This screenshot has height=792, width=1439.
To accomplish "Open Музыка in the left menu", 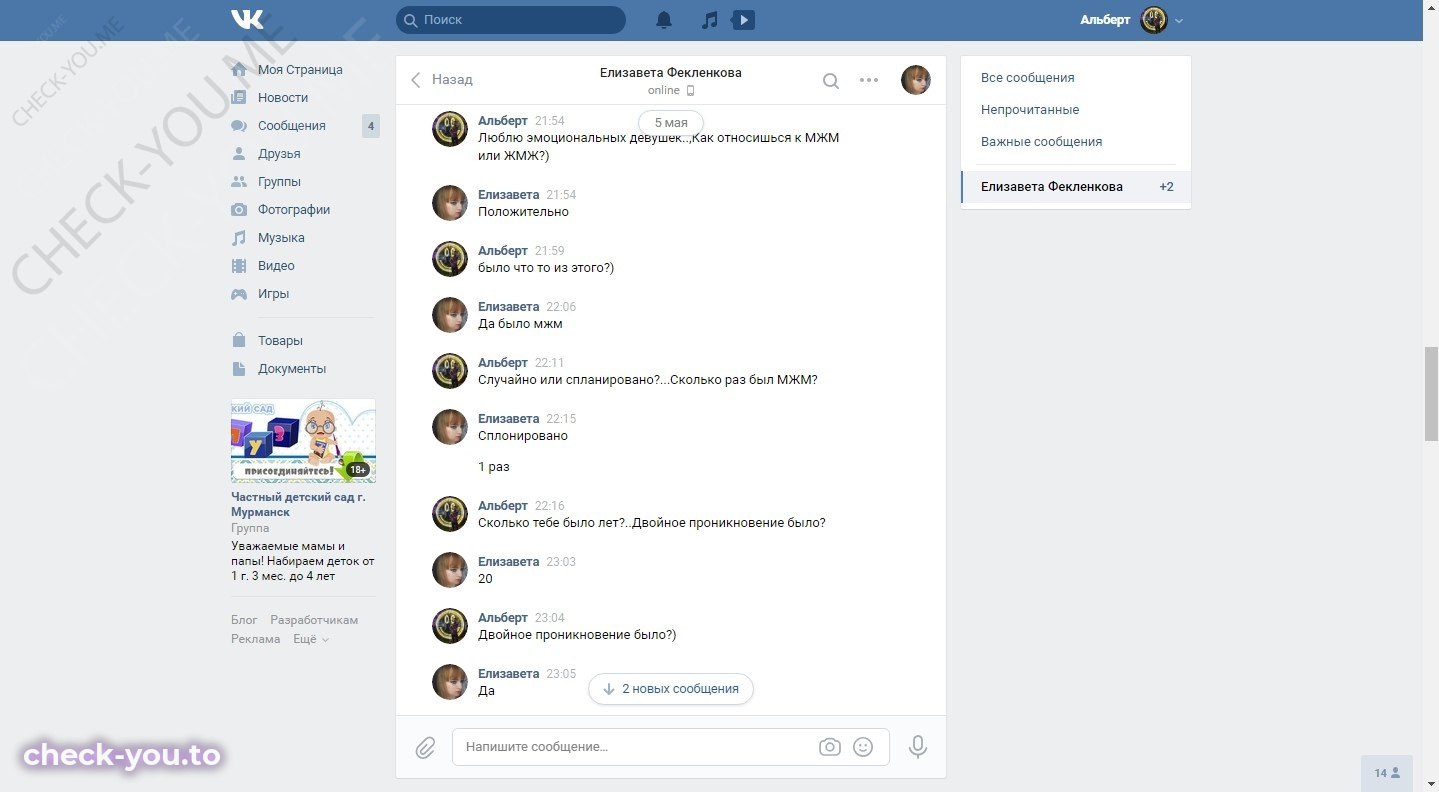I will [x=281, y=238].
